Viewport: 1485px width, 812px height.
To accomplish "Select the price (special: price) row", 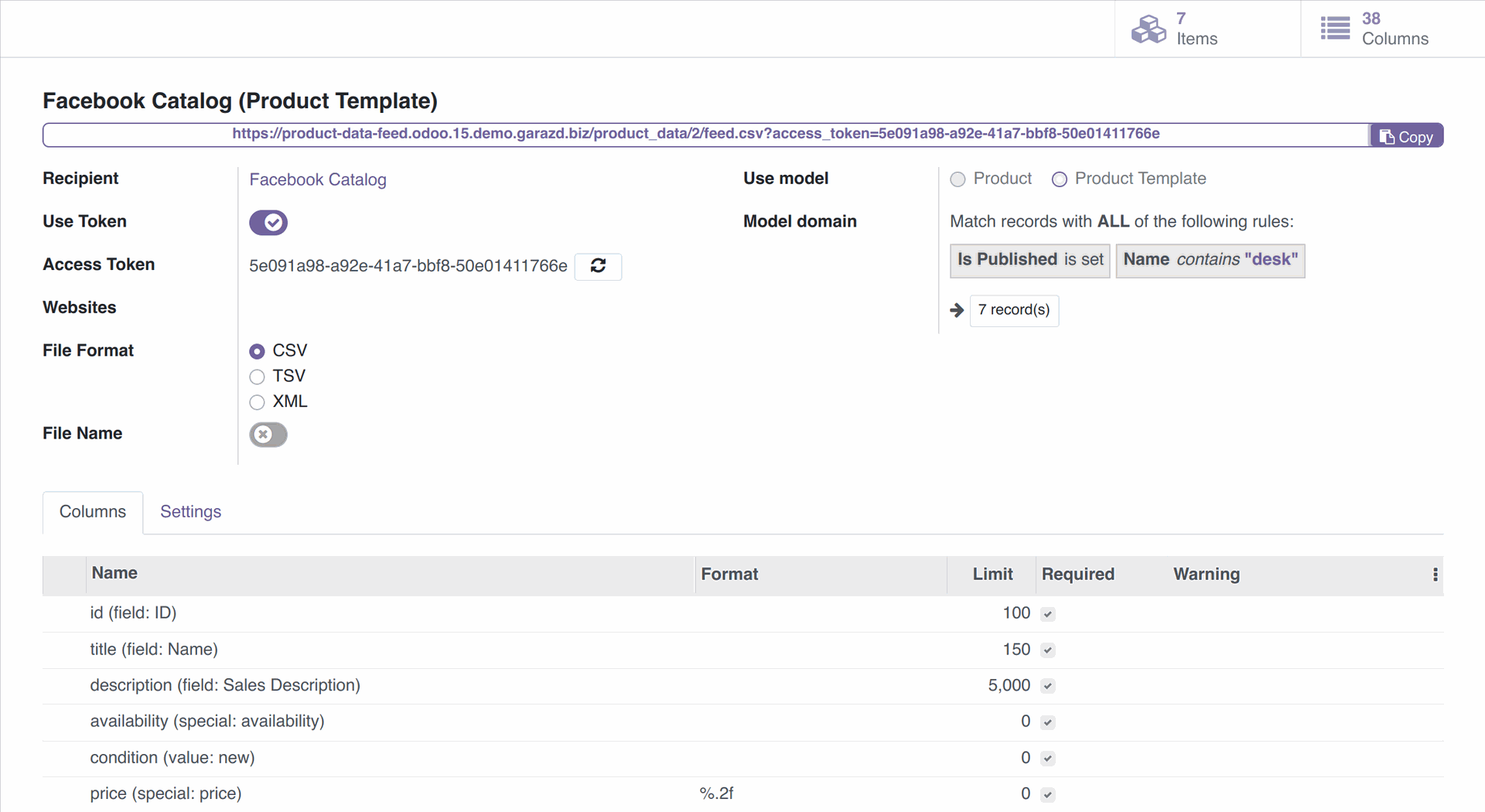I will 742,794.
